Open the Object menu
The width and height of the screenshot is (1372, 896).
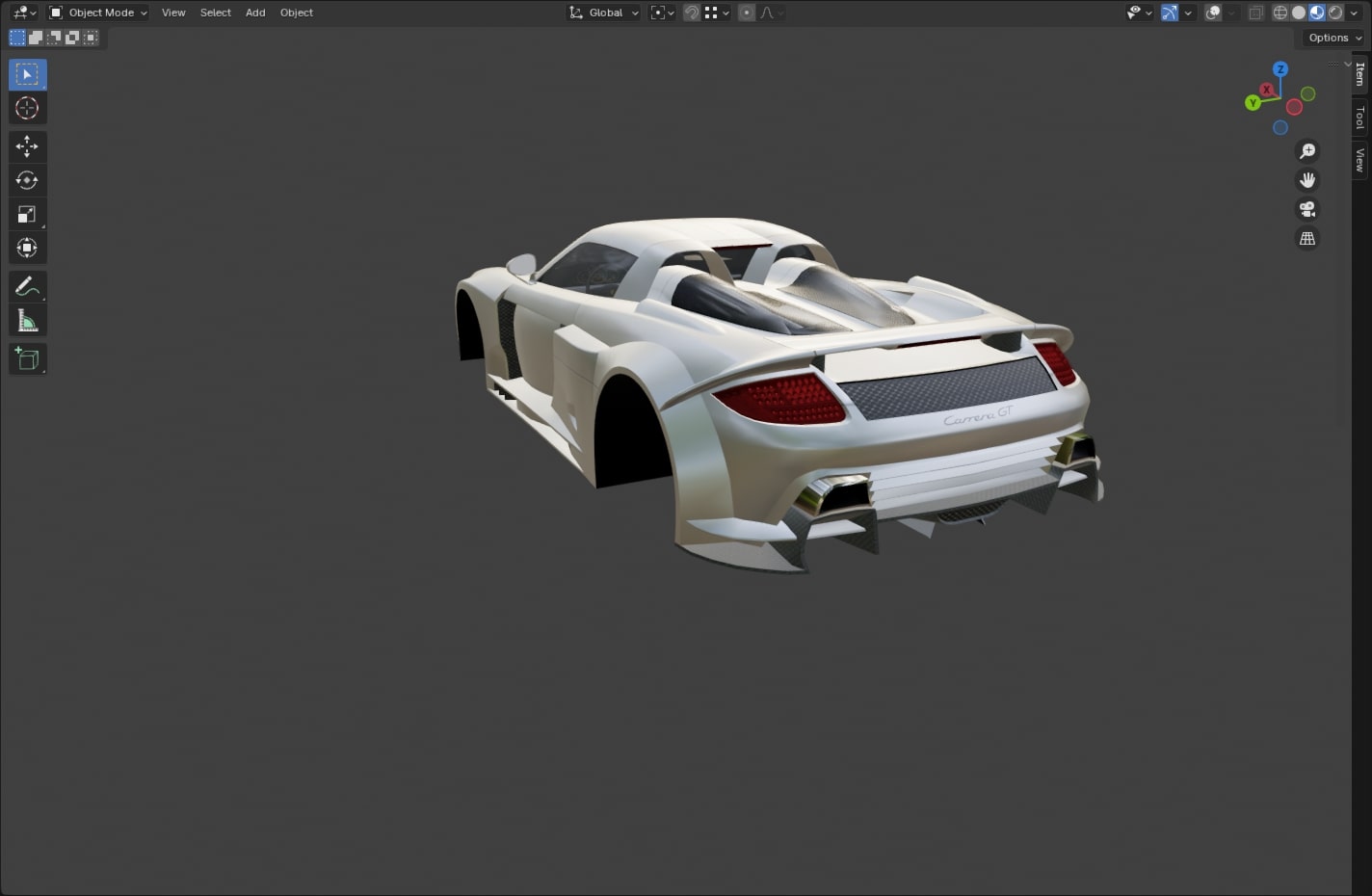coord(297,13)
